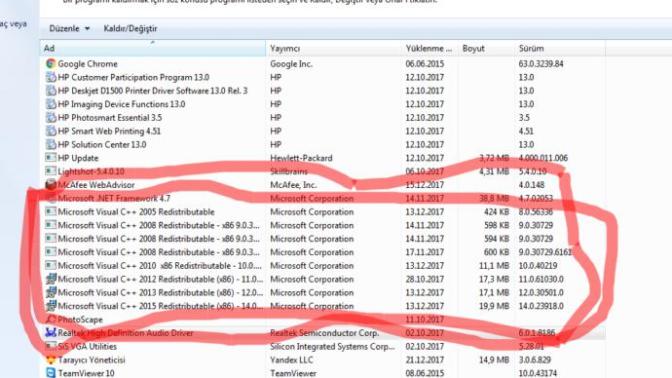Click HP Solution Center 13.0 icon

click(x=51, y=144)
